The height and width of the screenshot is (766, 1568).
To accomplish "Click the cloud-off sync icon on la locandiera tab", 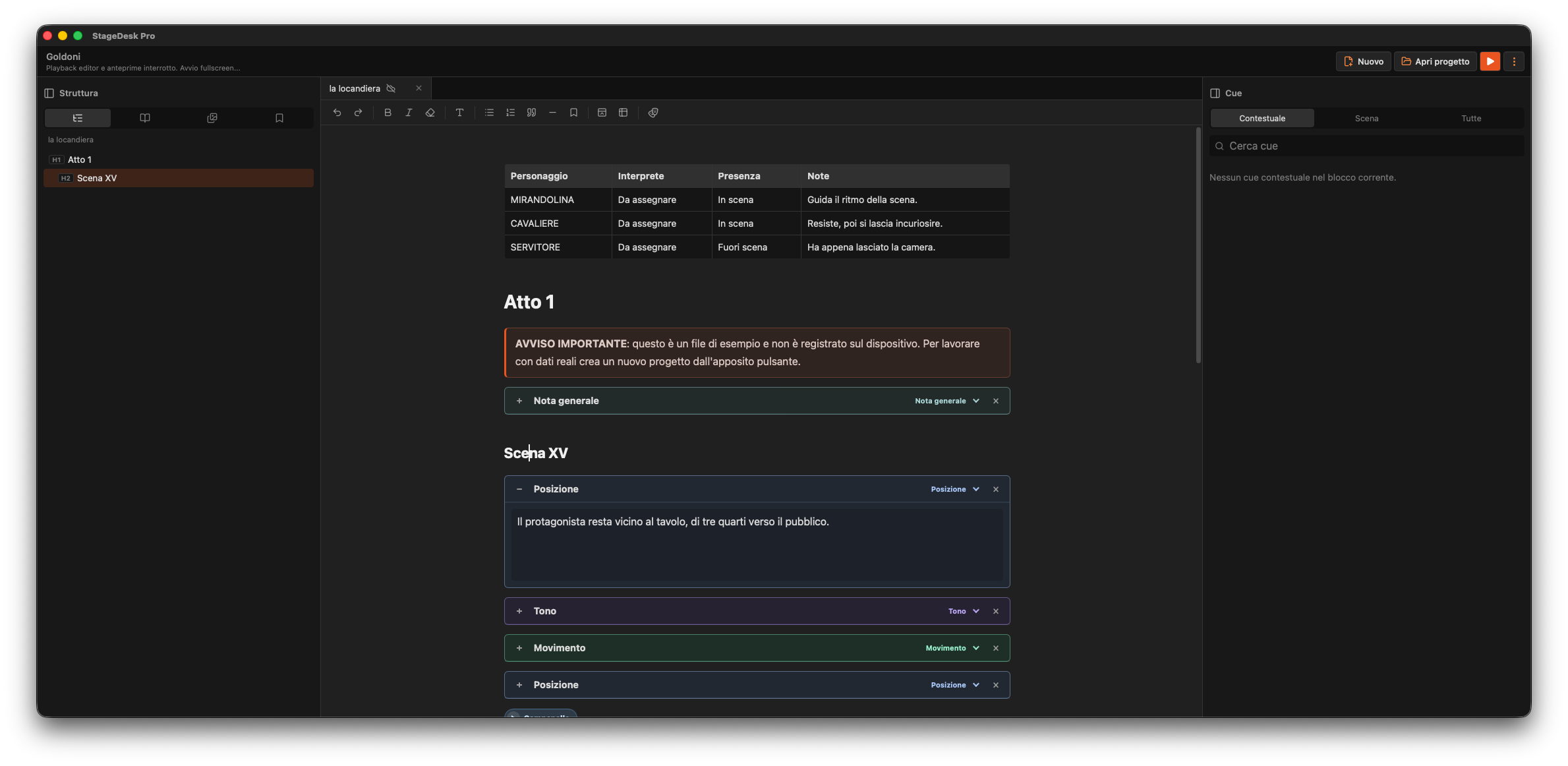I will [391, 88].
